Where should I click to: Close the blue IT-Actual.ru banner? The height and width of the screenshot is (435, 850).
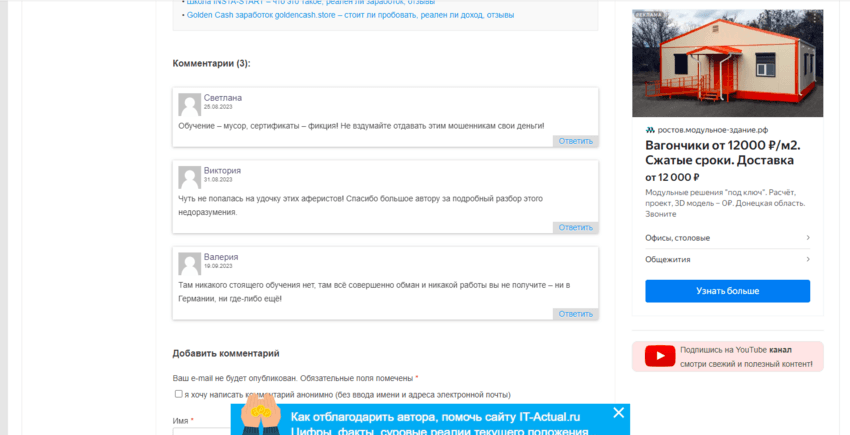tap(618, 412)
